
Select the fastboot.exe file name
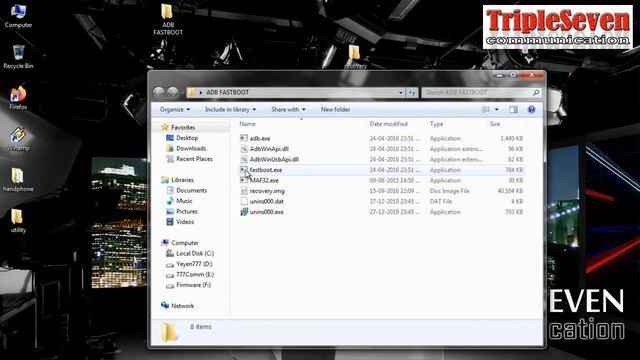pos(266,170)
